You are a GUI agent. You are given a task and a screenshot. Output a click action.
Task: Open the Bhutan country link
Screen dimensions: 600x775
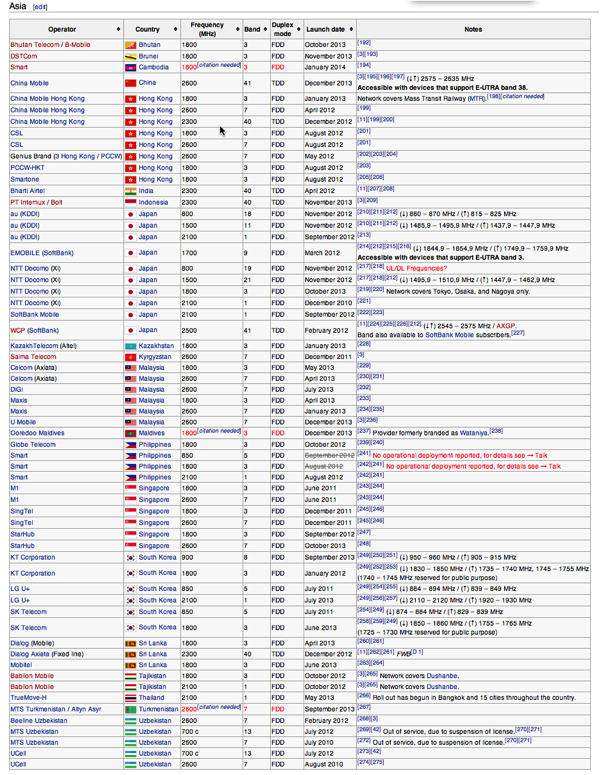click(149, 44)
